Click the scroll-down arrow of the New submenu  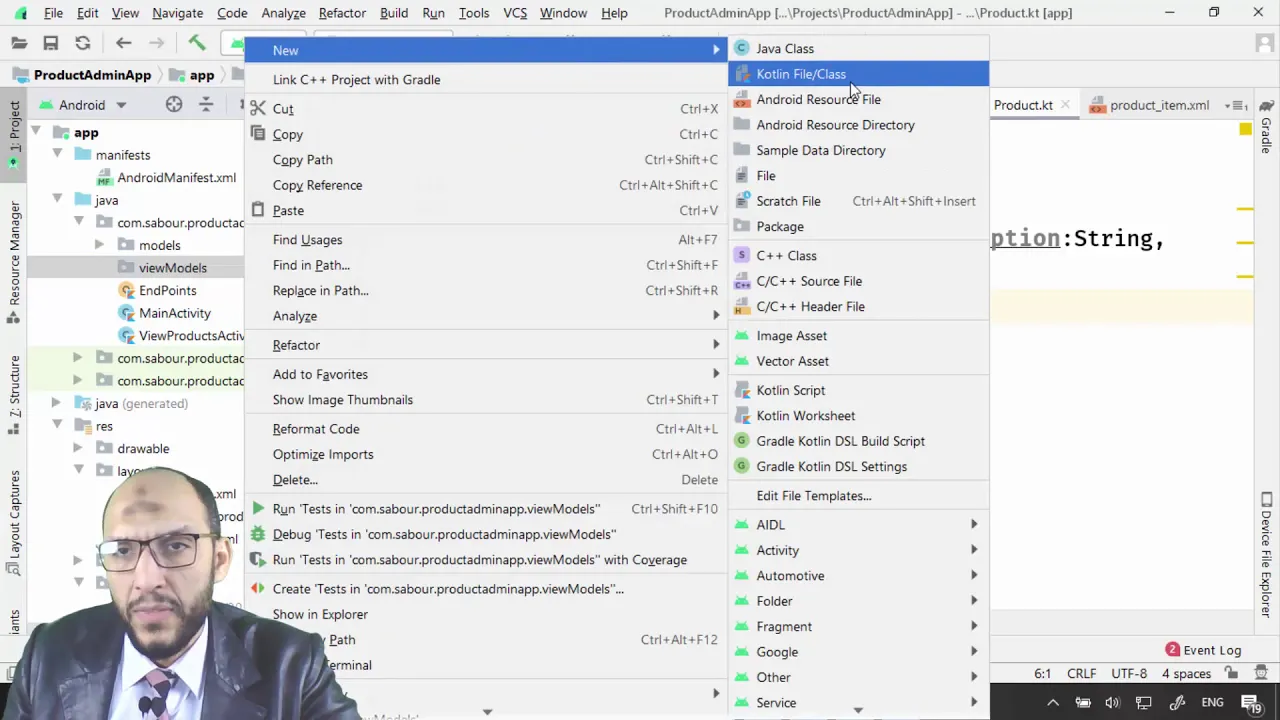pyautogui.click(x=858, y=711)
